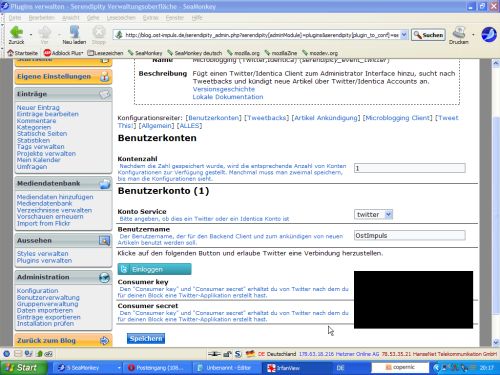Reload page using Neu laden icon
The height and width of the screenshot is (375, 500).
pyautogui.click(x=74, y=35)
